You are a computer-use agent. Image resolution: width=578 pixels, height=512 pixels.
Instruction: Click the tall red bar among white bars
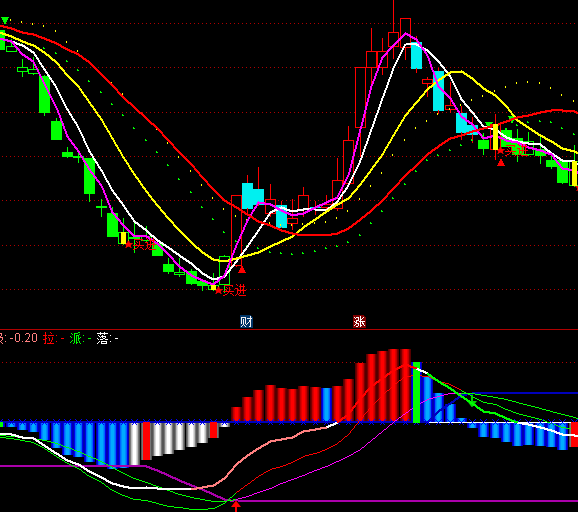[146, 441]
